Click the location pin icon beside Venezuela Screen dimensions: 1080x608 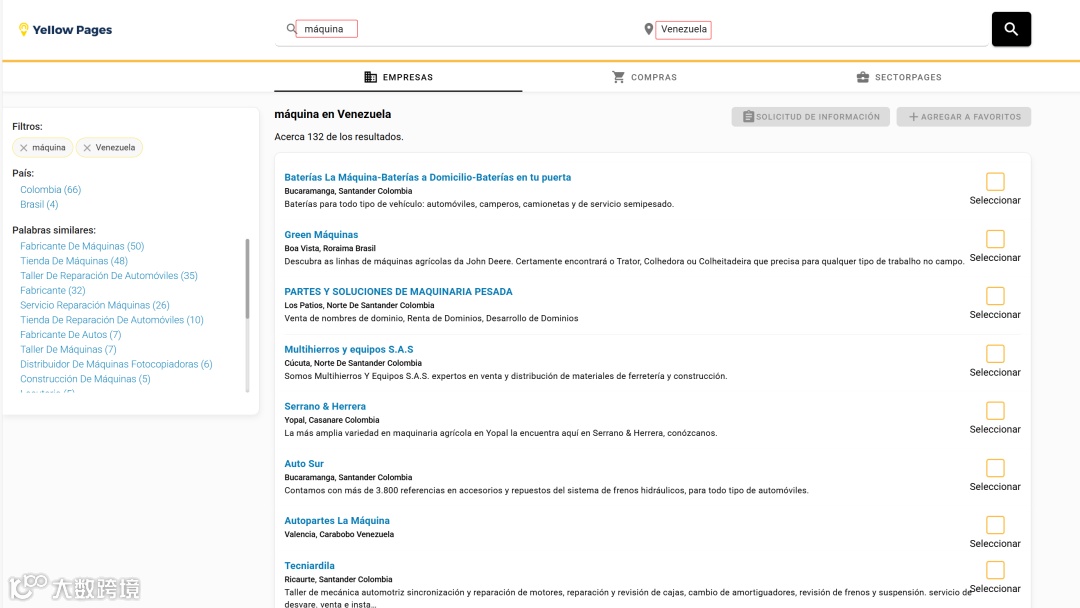[x=648, y=29]
